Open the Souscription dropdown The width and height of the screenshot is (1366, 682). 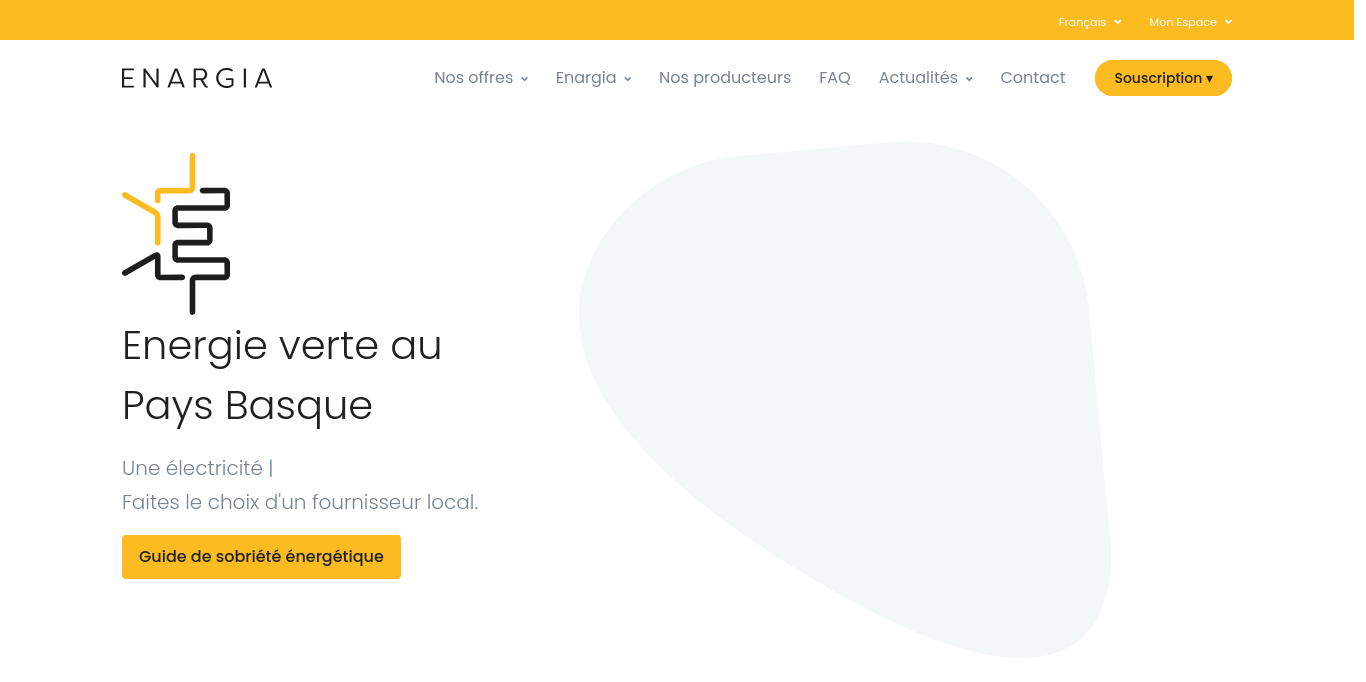pyautogui.click(x=1163, y=78)
